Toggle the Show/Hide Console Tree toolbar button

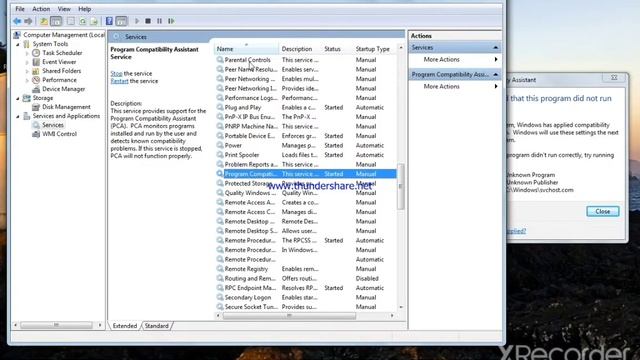click(56, 21)
